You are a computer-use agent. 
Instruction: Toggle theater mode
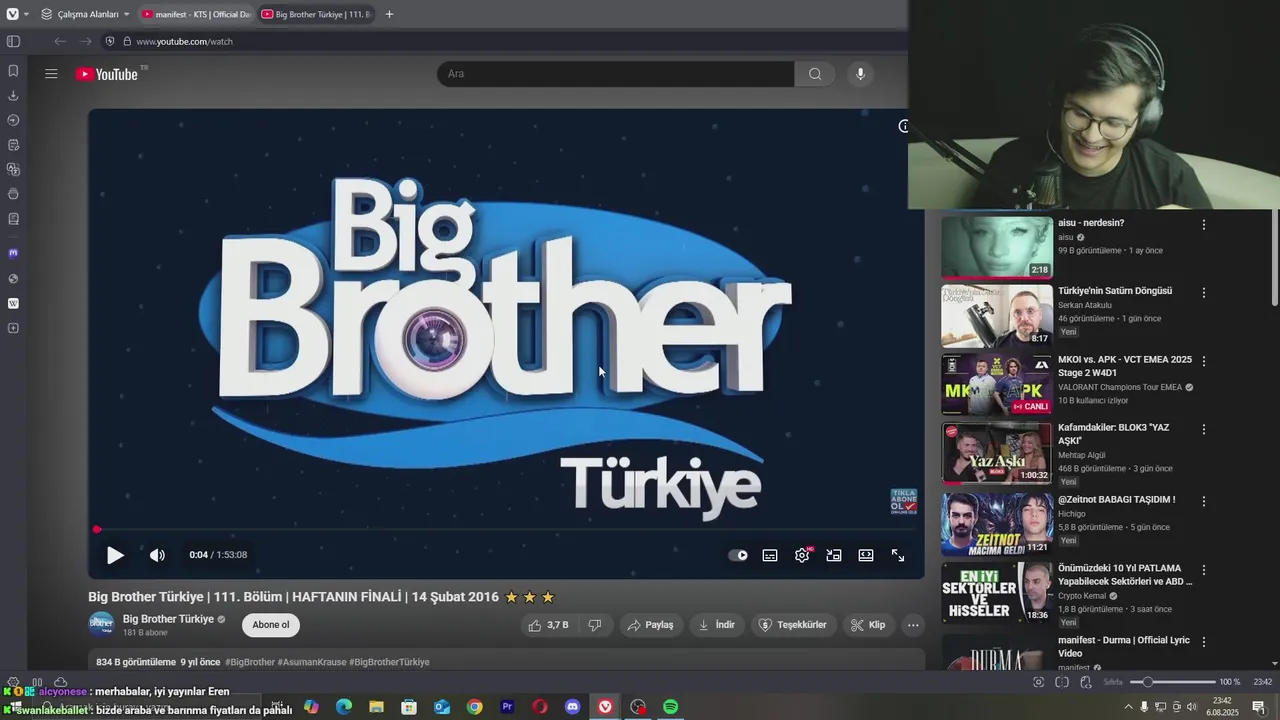[x=866, y=555]
